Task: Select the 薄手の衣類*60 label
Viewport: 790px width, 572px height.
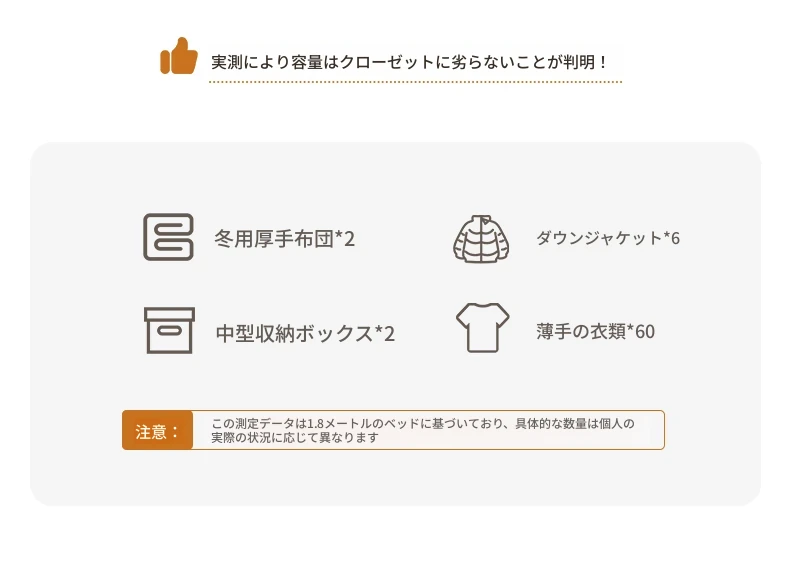Action: [596, 332]
